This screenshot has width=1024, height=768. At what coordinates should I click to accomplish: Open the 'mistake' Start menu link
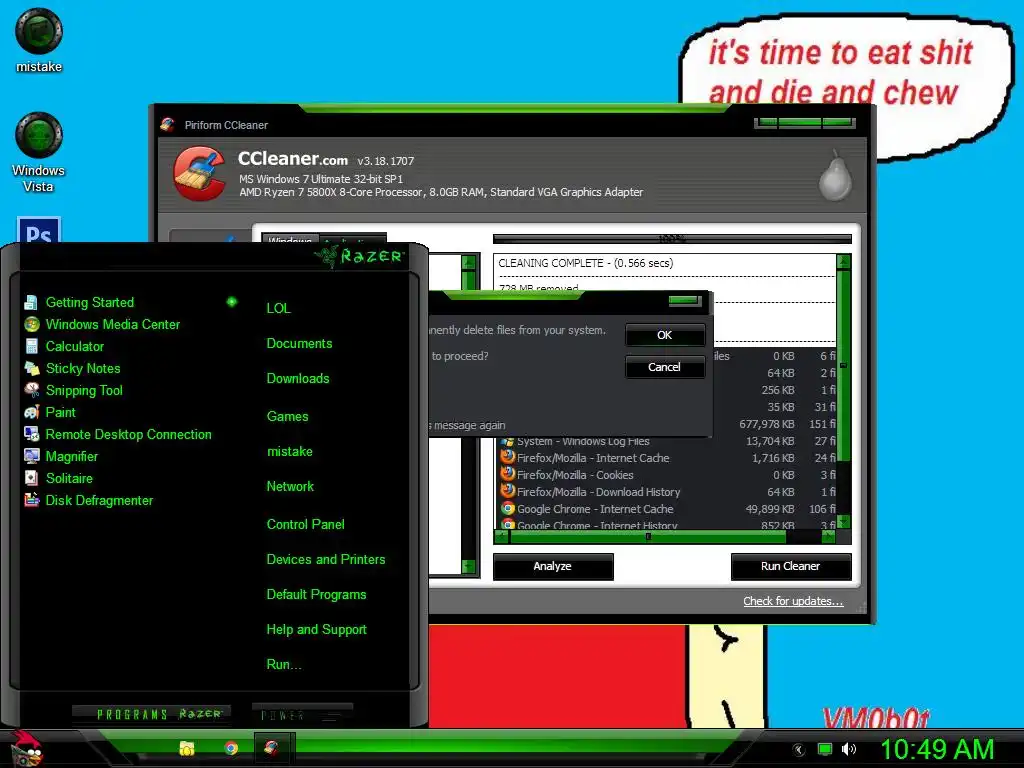(289, 451)
